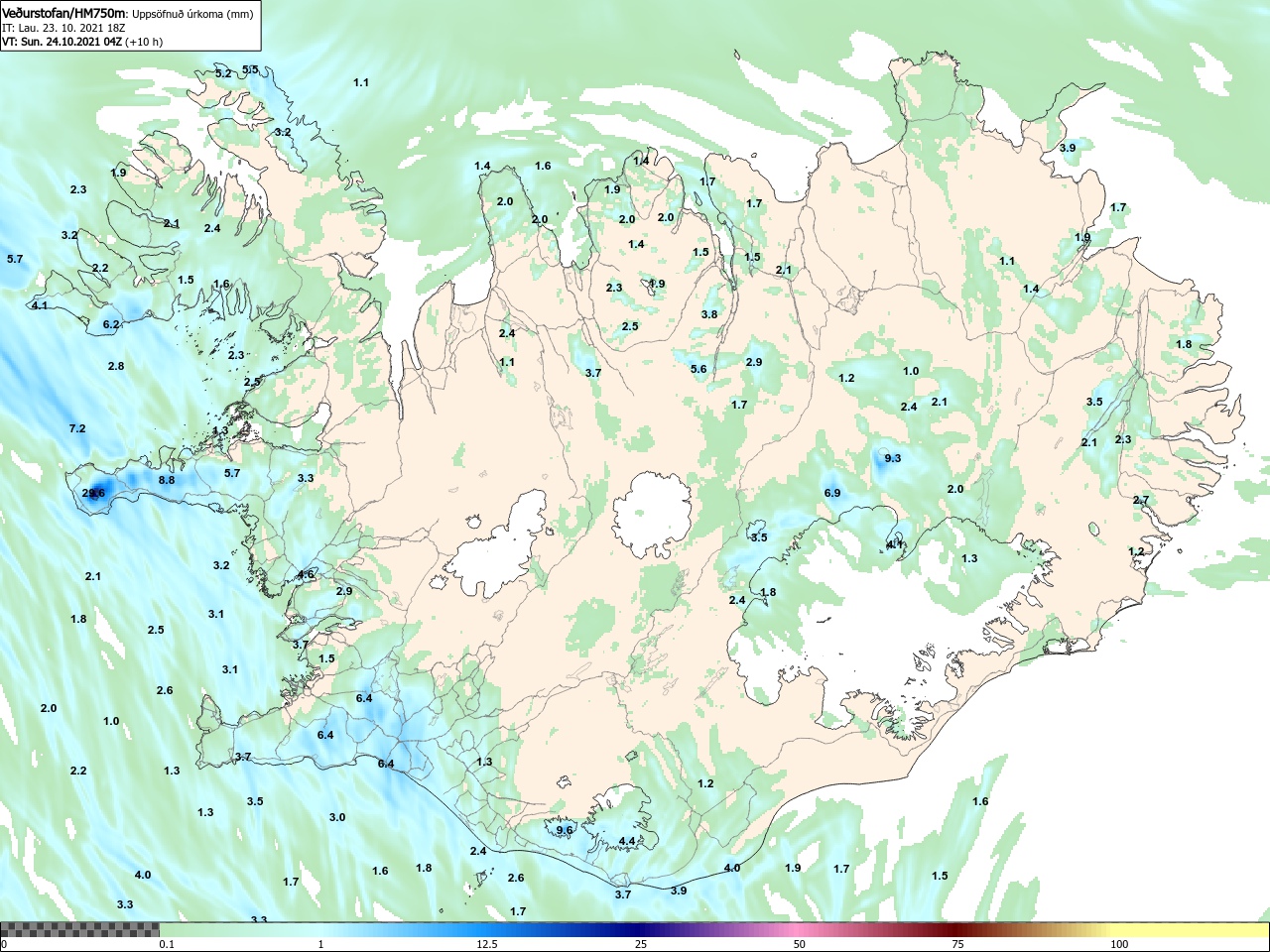The width and height of the screenshot is (1270, 952).
Task: Click the "Veðurstofan/HM750m" title text
Action: [x=64, y=13]
